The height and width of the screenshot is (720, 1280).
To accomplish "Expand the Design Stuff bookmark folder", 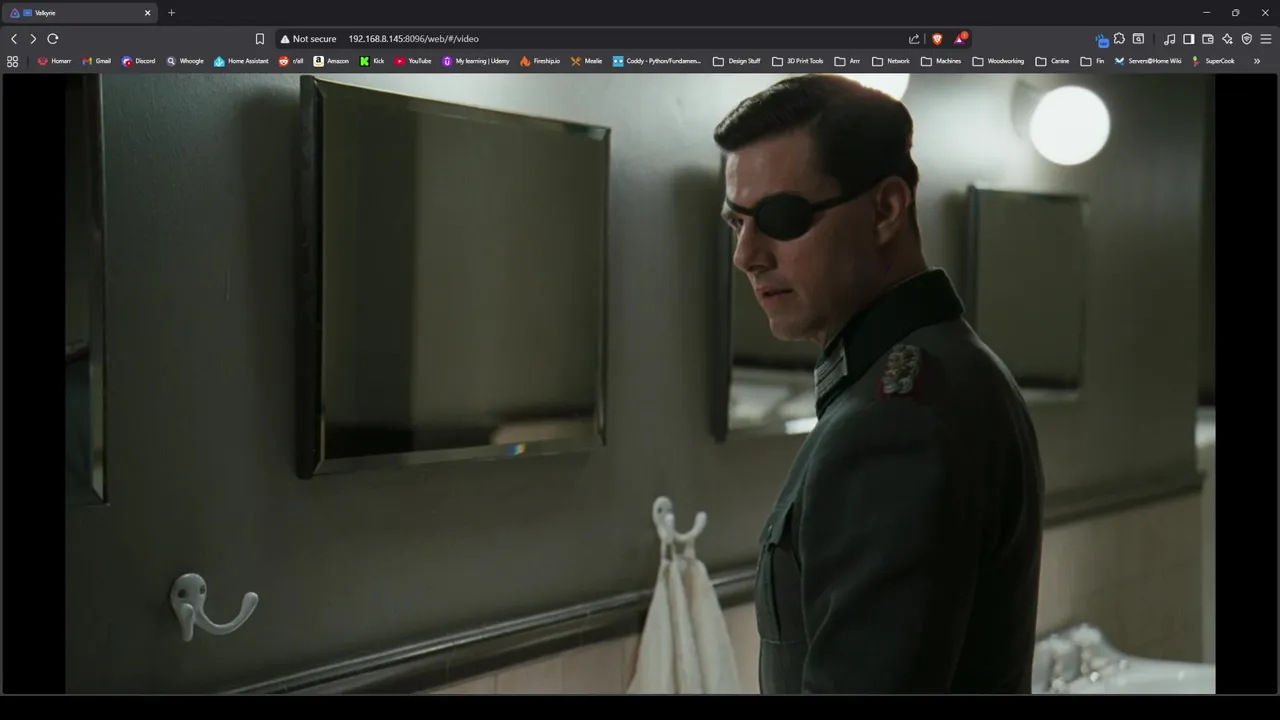I will (737, 61).
